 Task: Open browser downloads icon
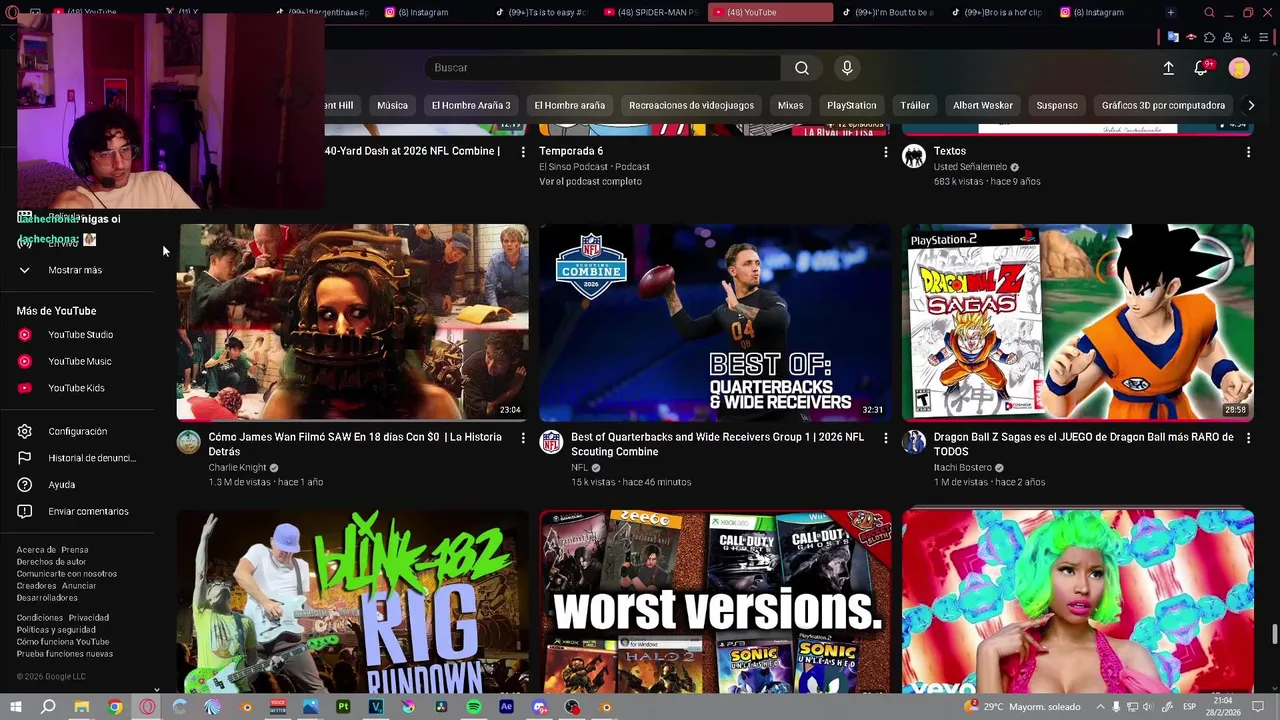[1245, 37]
